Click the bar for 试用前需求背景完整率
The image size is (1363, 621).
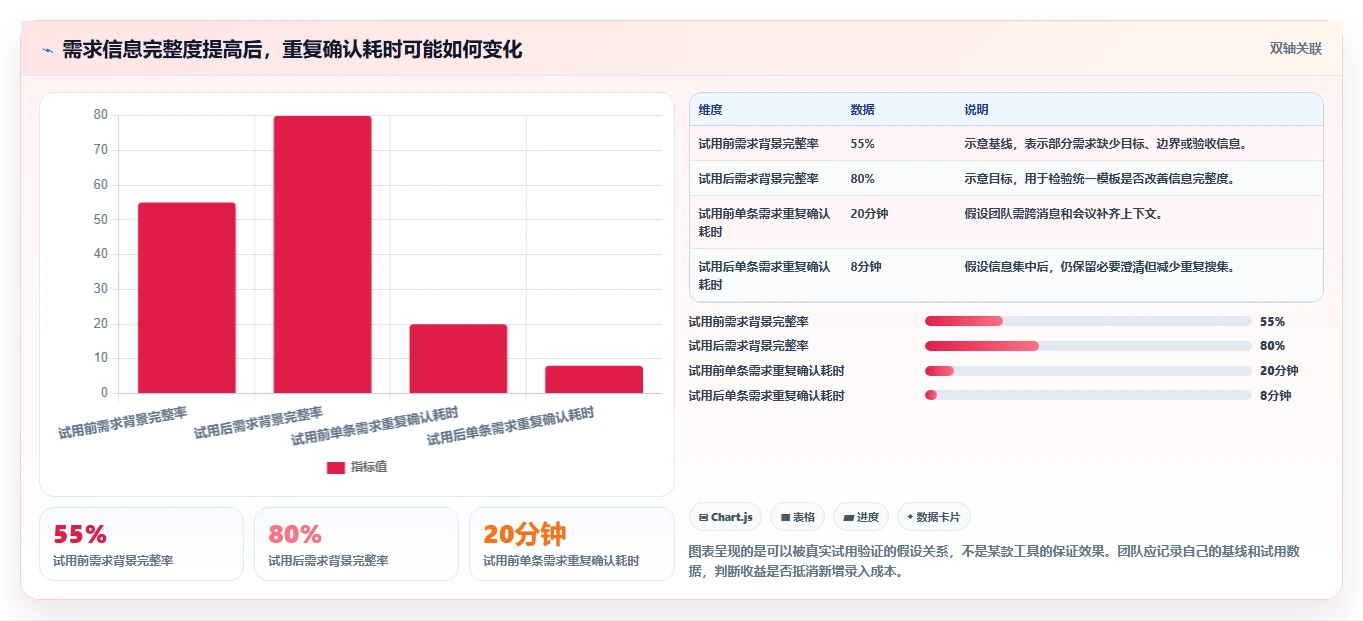point(186,298)
